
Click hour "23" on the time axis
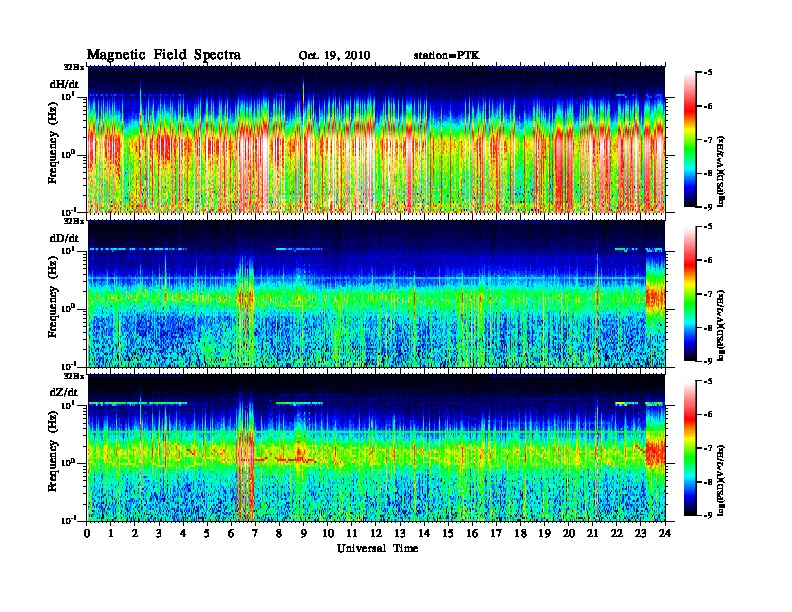[x=641, y=533]
